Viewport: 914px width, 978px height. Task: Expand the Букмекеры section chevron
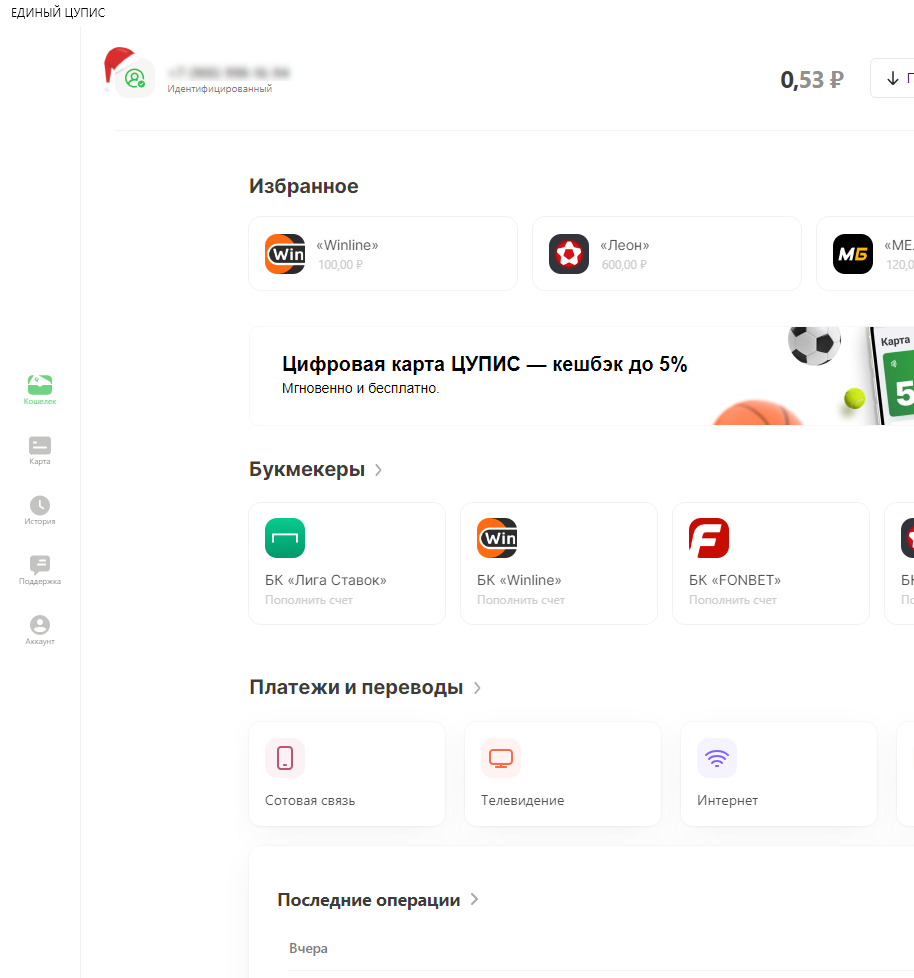[378, 470]
